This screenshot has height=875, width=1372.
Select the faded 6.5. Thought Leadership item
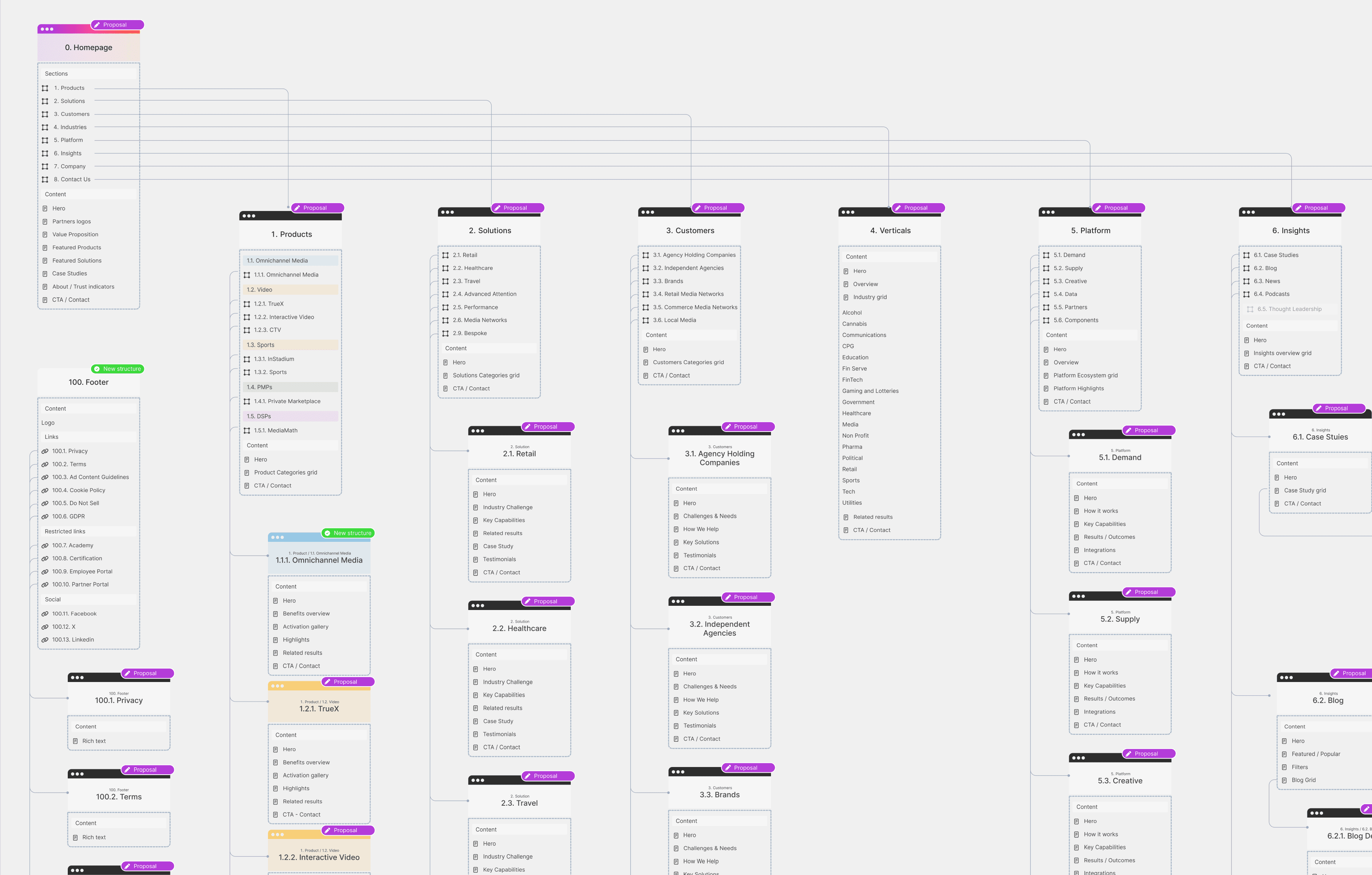coord(1289,309)
